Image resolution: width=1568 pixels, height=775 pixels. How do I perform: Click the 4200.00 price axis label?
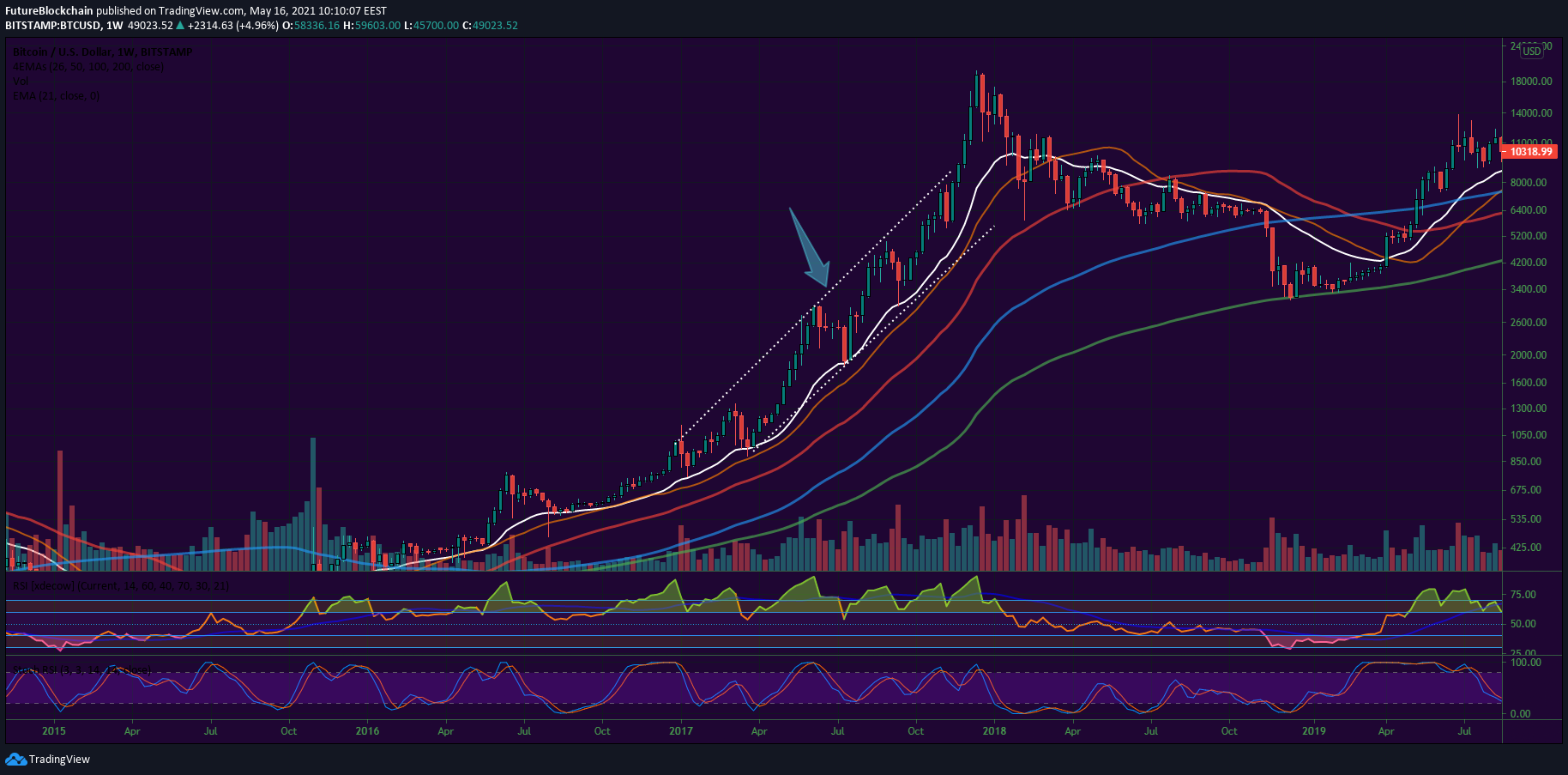coord(1529,263)
